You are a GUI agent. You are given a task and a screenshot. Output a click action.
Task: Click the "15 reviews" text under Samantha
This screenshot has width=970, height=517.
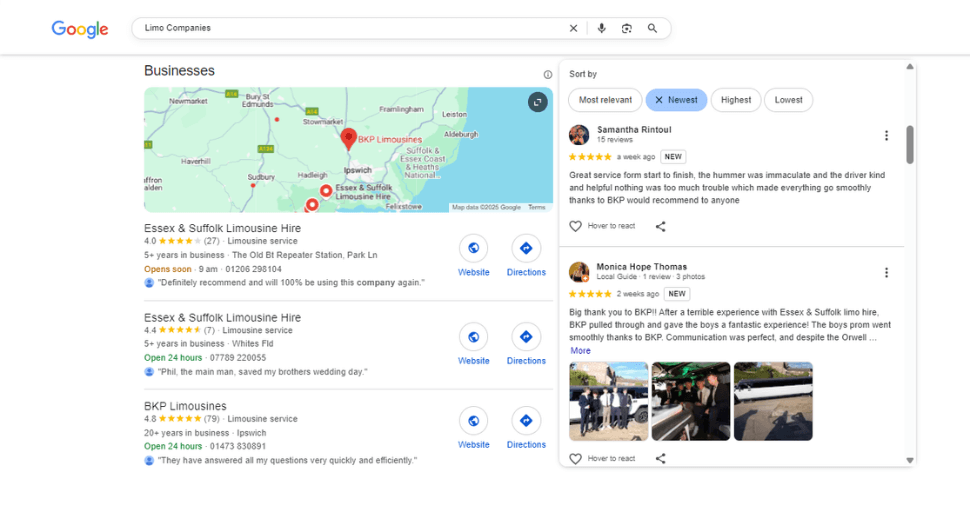[x=614, y=140]
